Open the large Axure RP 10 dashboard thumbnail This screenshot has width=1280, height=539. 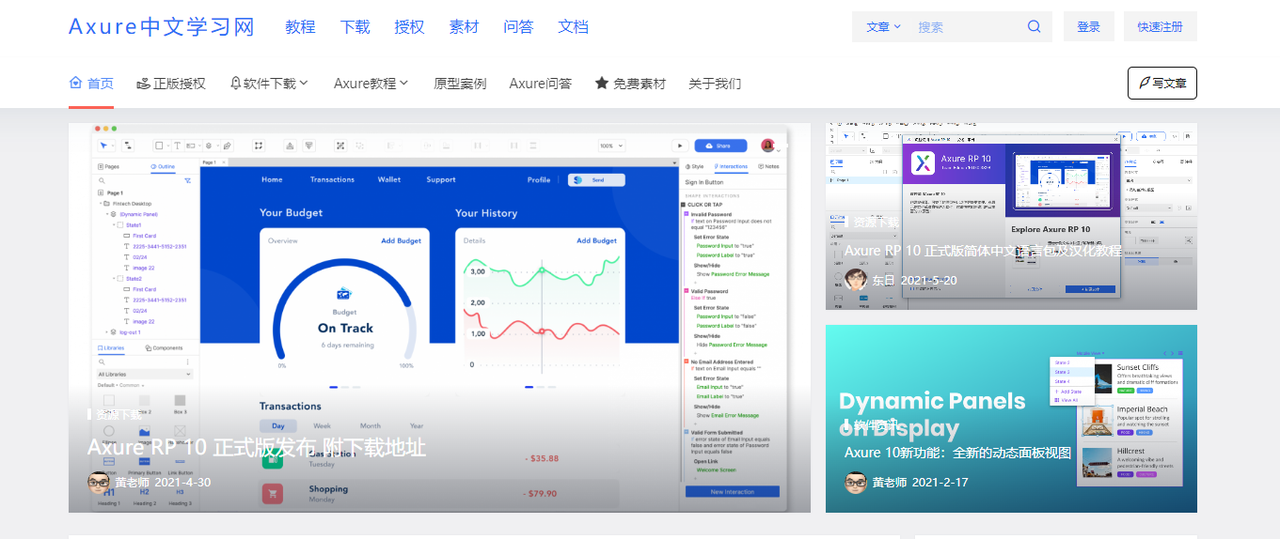[439, 318]
